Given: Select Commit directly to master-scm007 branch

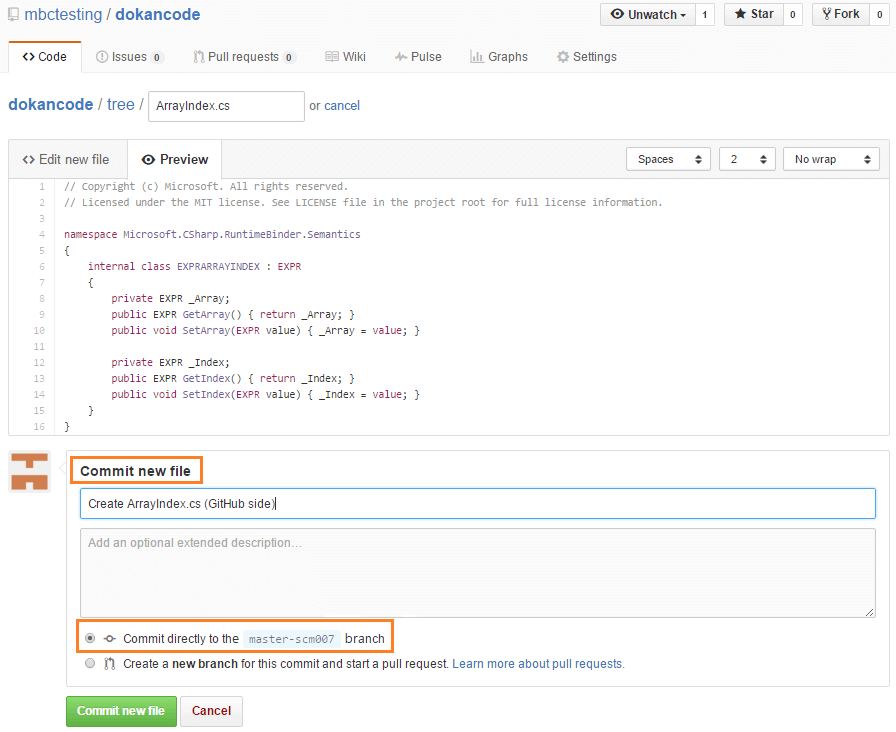Looking at the screenshot, I should click(x=90, y=638).
